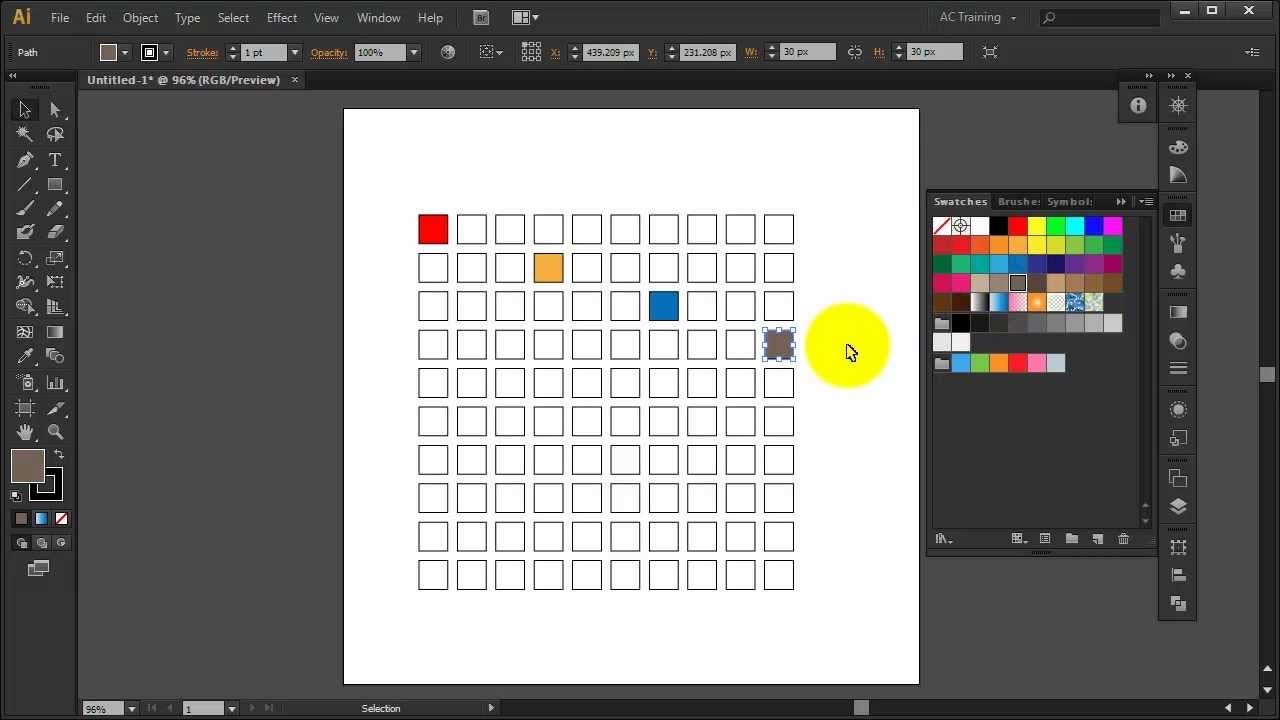Select the Eraser tool

55,232
